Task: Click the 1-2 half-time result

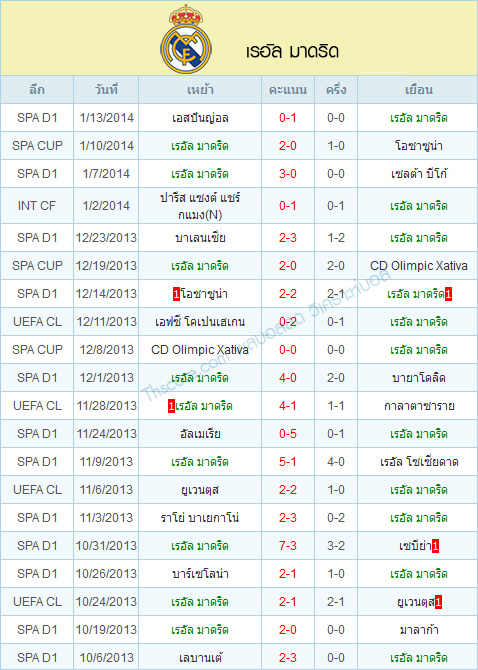Action: (x=336, y=238)
